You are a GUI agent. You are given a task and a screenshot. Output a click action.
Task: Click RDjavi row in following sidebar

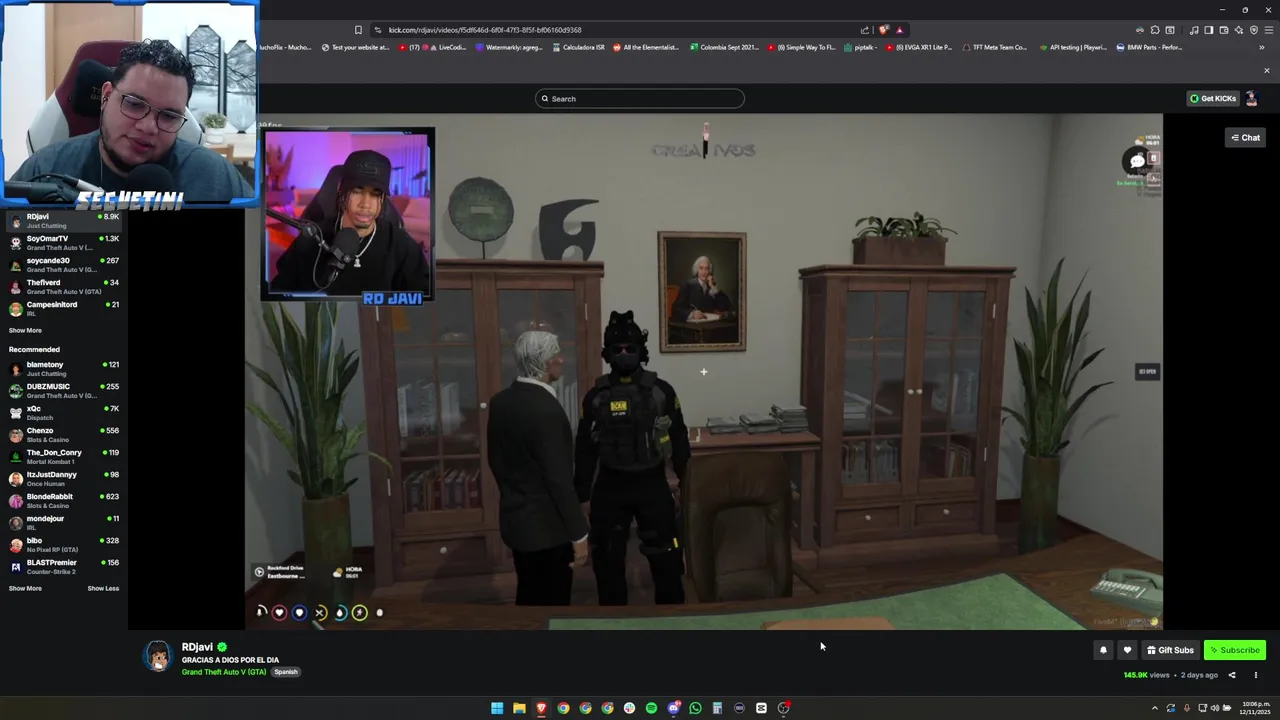(64, 221)
